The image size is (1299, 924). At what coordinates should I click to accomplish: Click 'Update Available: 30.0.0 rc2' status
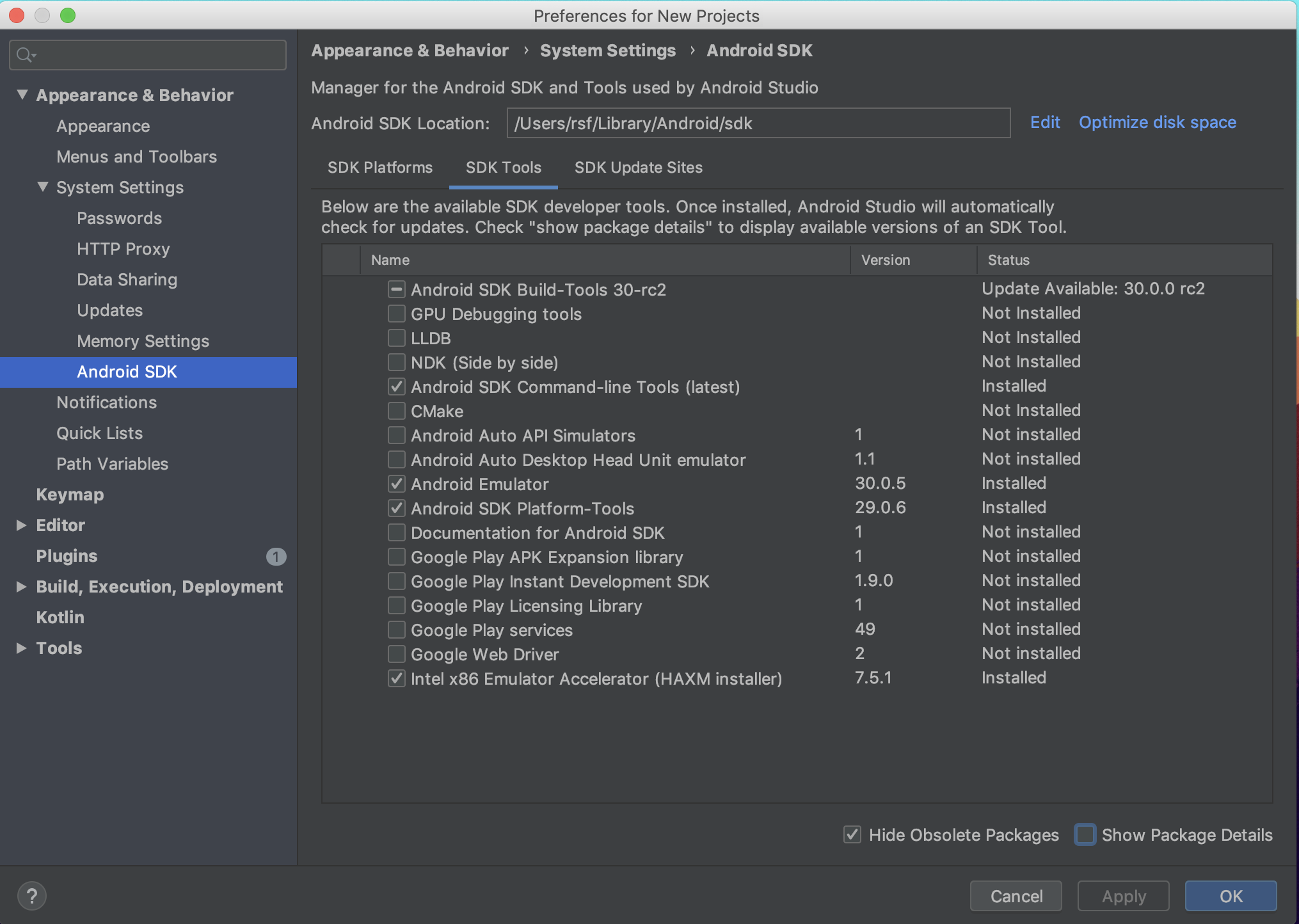pos(1093,289)
